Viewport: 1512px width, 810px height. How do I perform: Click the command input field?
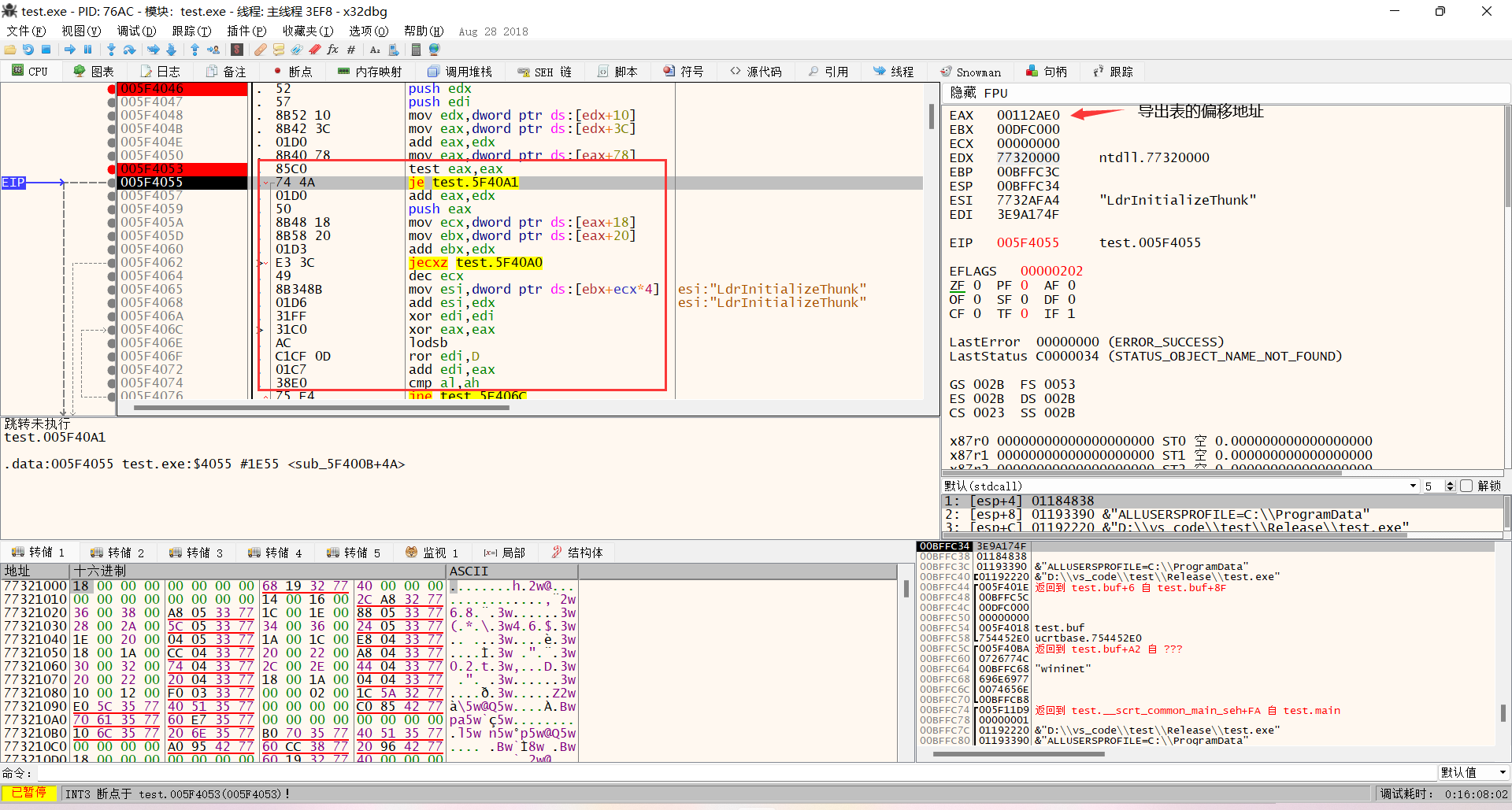[x=736, y=772]
